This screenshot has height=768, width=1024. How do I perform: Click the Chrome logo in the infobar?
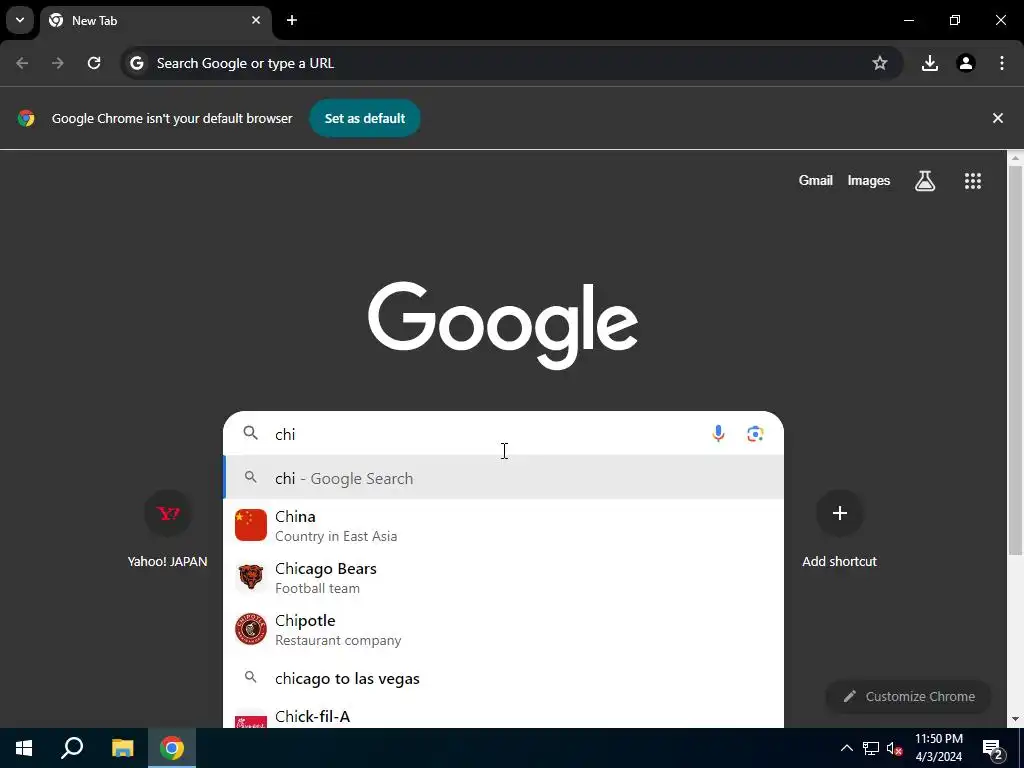point(26,118)
